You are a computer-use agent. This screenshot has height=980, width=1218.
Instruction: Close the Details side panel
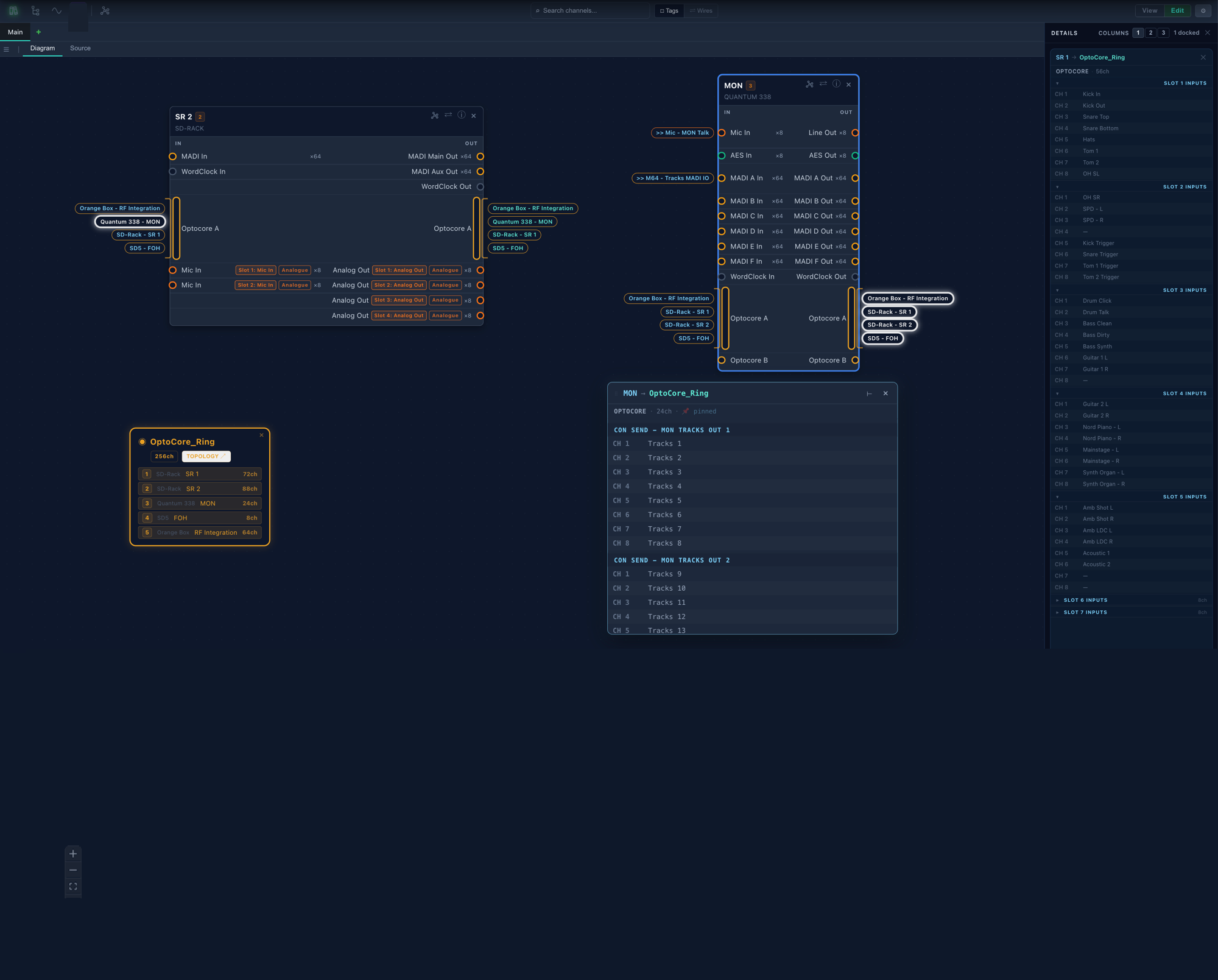coord(1208,33)
